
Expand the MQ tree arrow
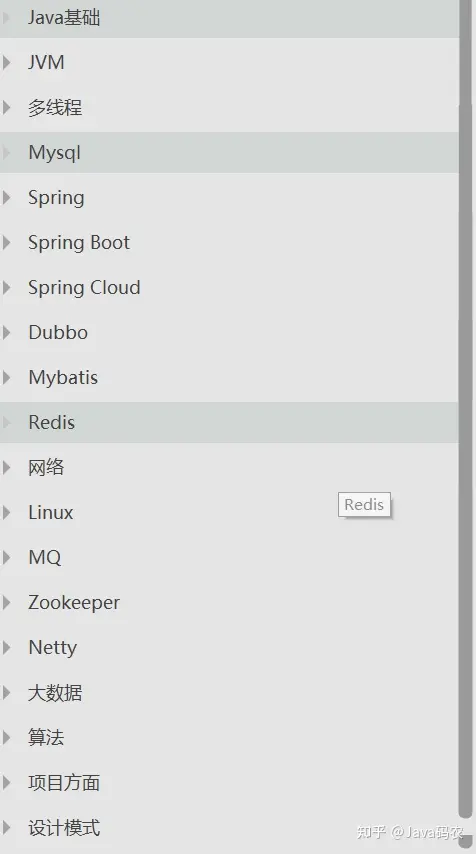click(6, 557)
